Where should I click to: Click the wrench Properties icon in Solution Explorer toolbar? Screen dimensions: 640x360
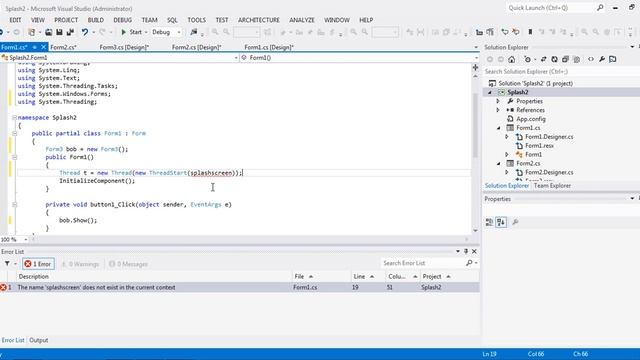pyautogui.click(x=602, y=59)
